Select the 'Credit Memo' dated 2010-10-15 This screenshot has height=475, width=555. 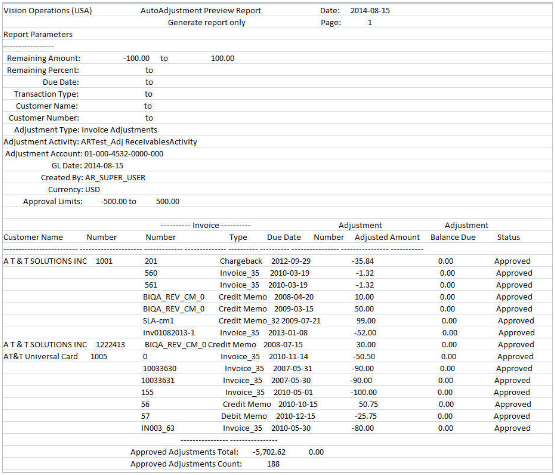coord(247,405)
